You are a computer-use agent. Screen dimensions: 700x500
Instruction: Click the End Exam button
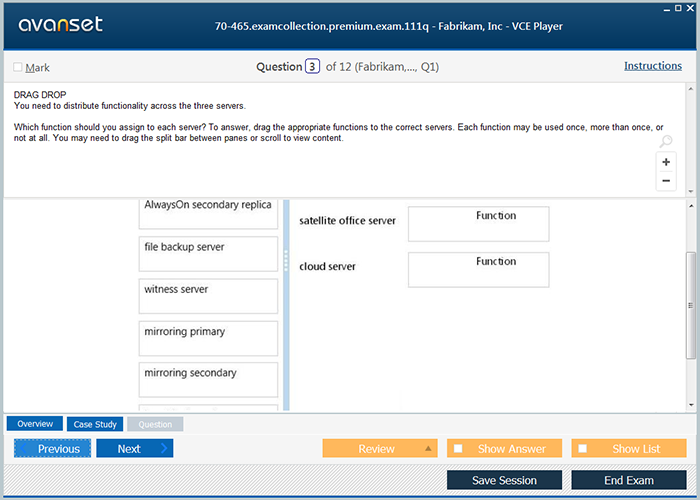click(629, 480)
